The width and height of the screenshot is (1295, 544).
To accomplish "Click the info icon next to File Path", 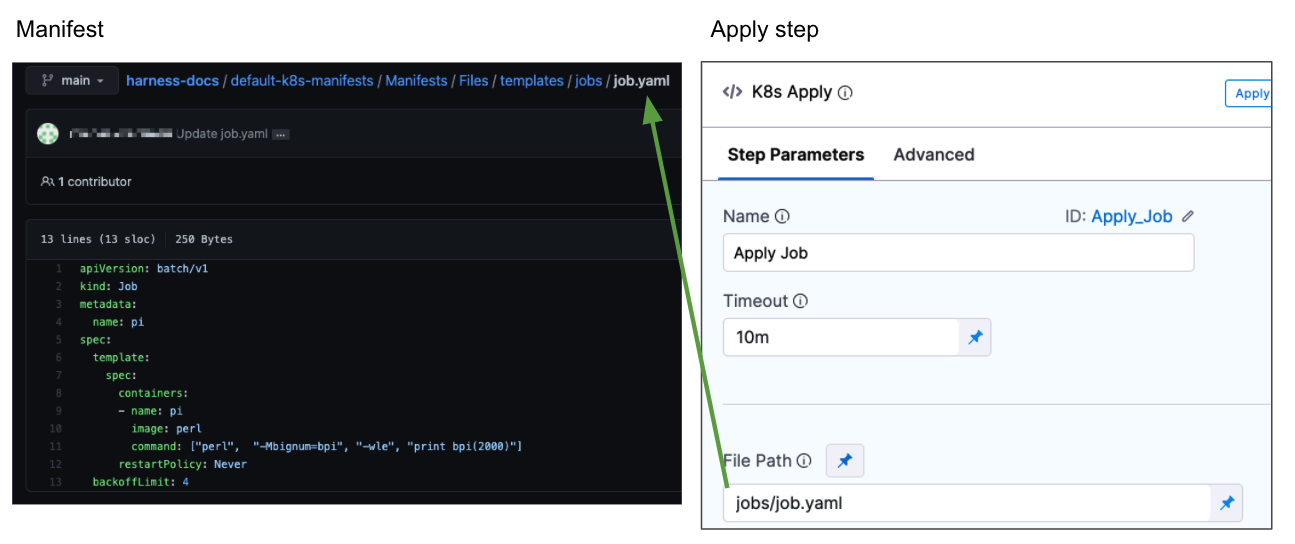I will tap(803, 461).
